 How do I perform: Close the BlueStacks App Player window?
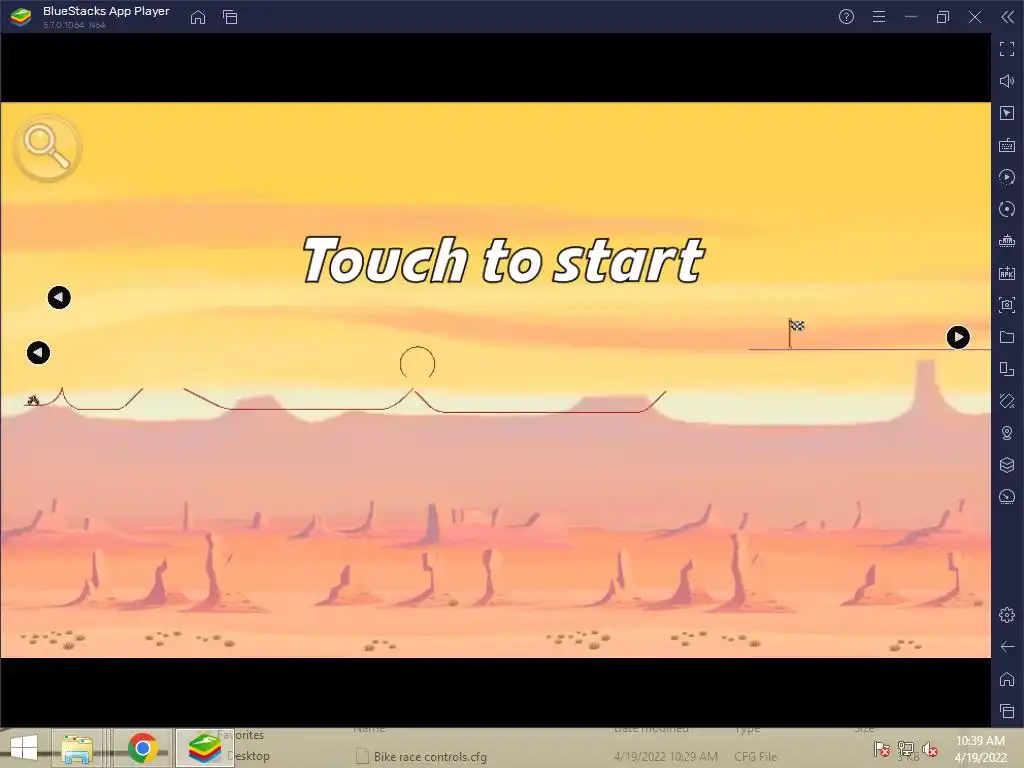click(975, 17)
